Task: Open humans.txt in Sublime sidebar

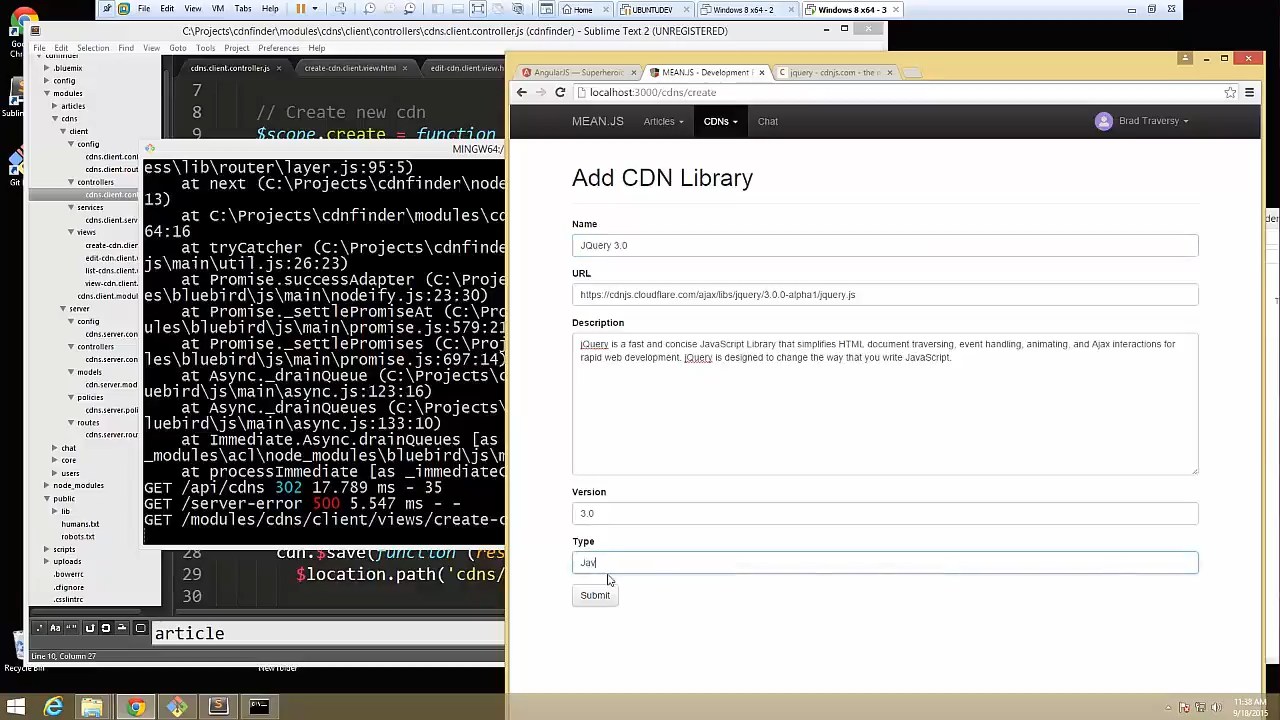Action: click(80, 524)
